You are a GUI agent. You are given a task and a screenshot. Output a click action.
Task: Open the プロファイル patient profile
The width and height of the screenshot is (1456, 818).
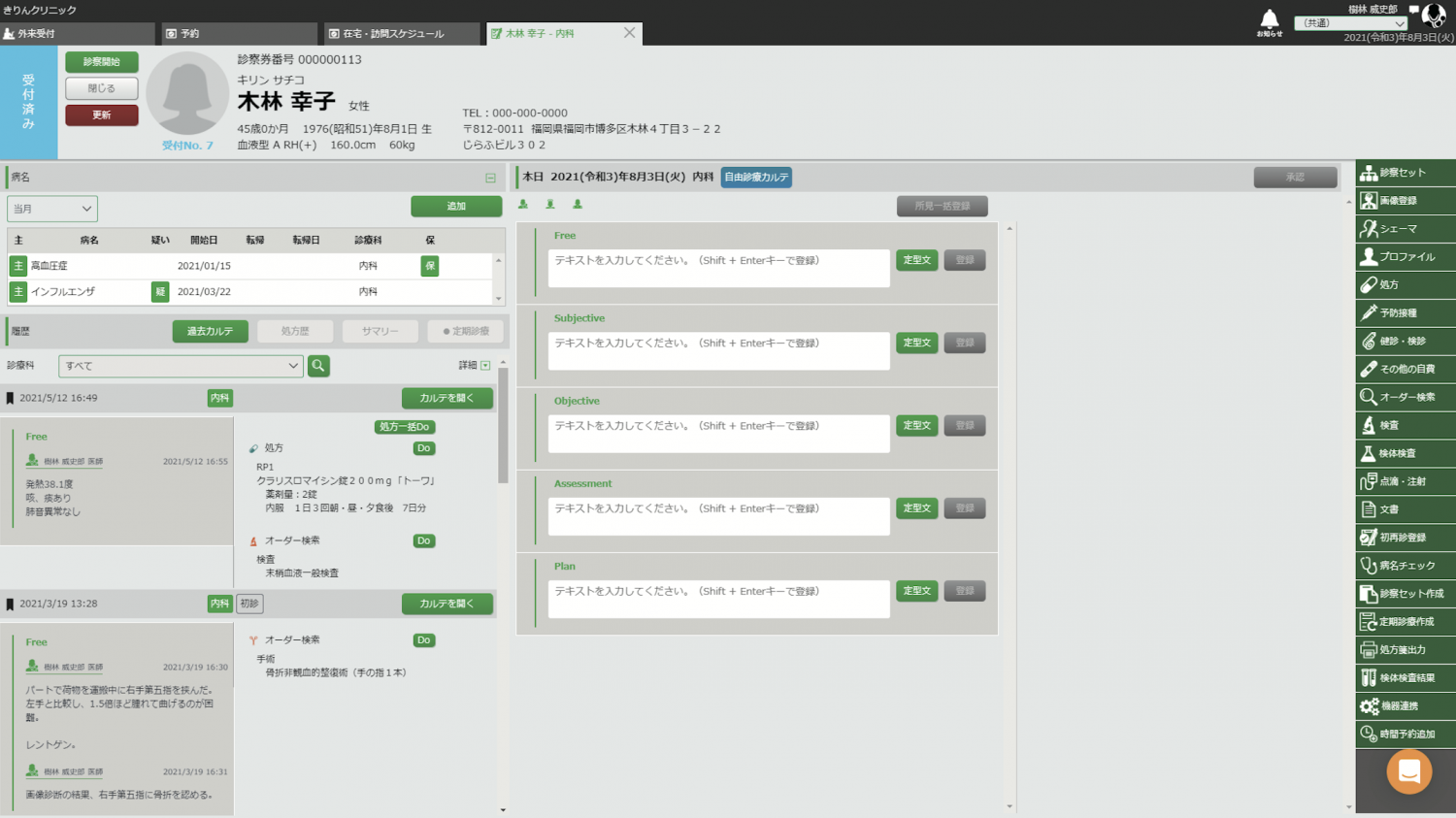[1406, 257]
